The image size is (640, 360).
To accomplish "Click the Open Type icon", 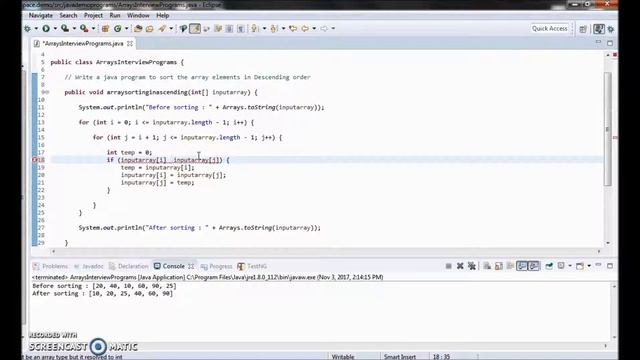I will click(138, 29).
